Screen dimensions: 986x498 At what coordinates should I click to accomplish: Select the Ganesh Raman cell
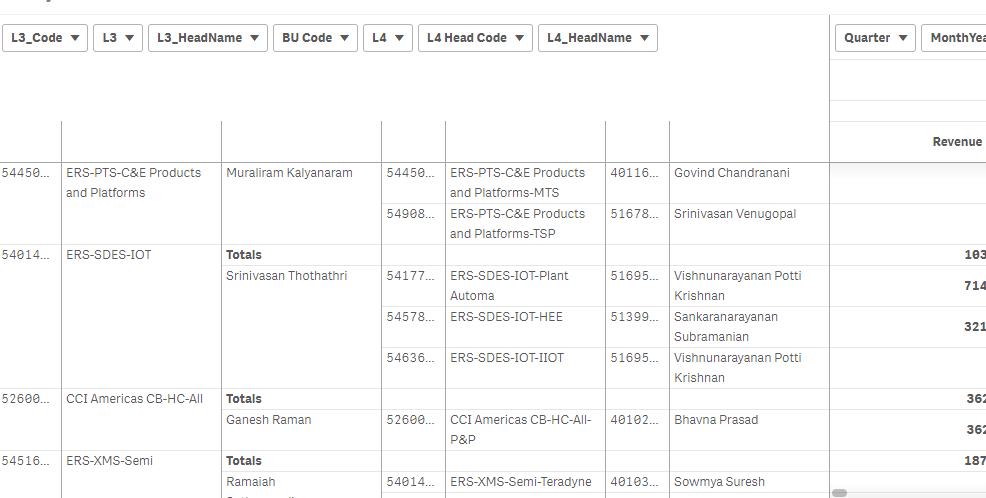tap(268, 420)
